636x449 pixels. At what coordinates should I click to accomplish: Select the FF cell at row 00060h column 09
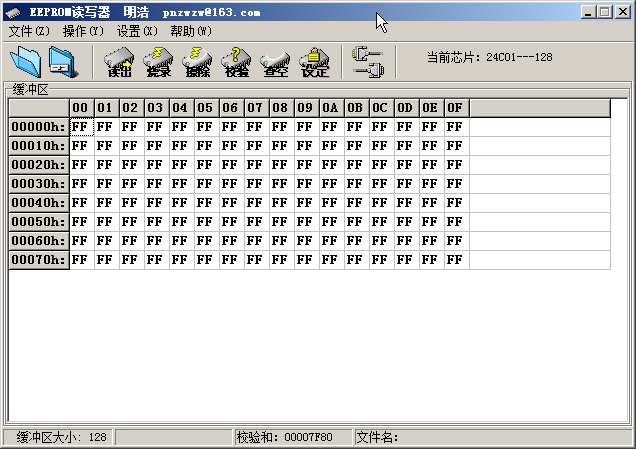(x=307, y=241)
